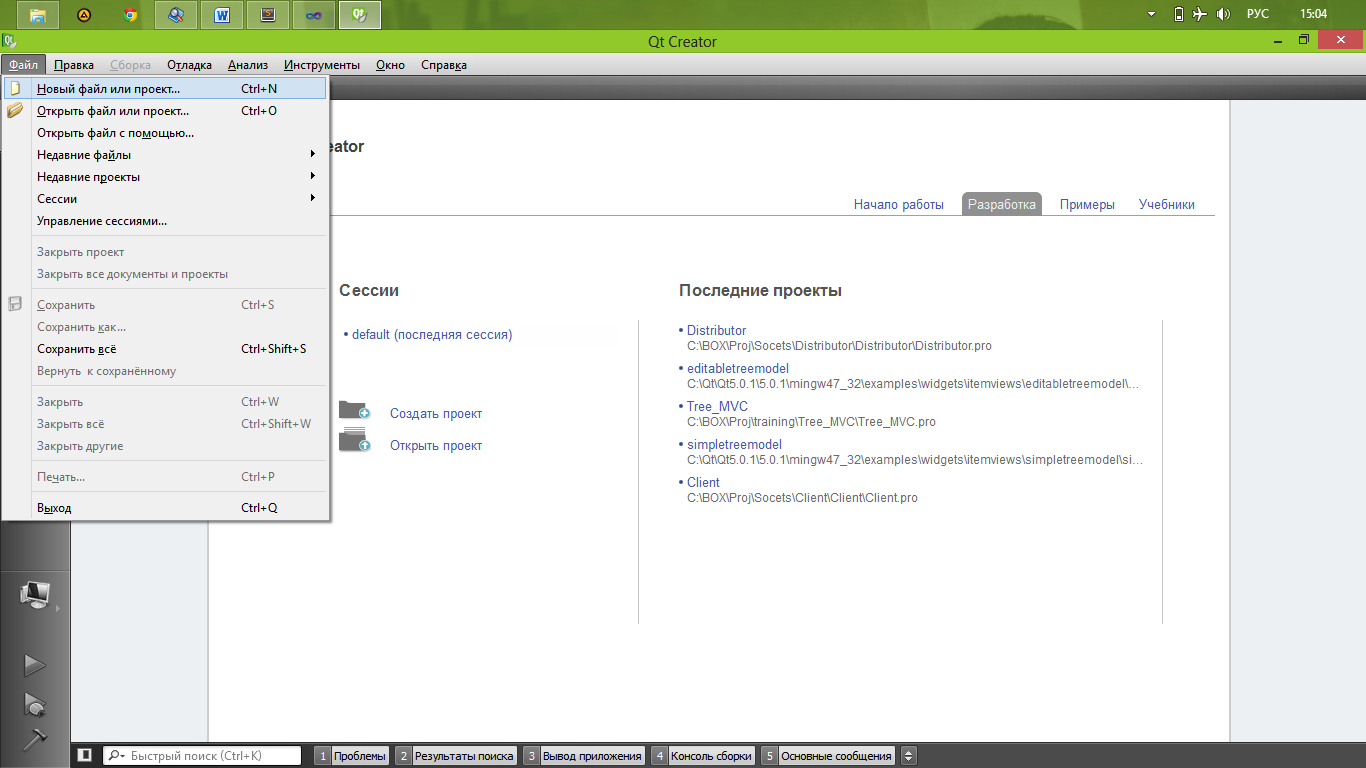Open the volume control tray icon
1366x768 pixels.
tap(1224, 14)
